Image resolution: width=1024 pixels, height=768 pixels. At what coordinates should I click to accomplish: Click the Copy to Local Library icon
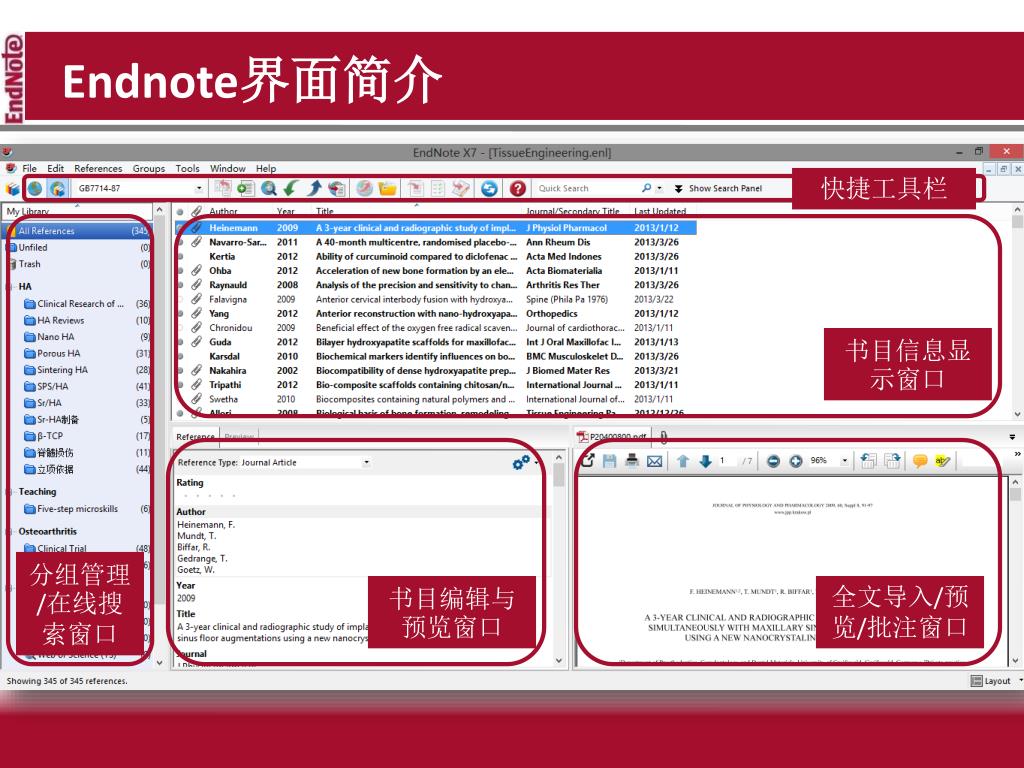point(223,189)
